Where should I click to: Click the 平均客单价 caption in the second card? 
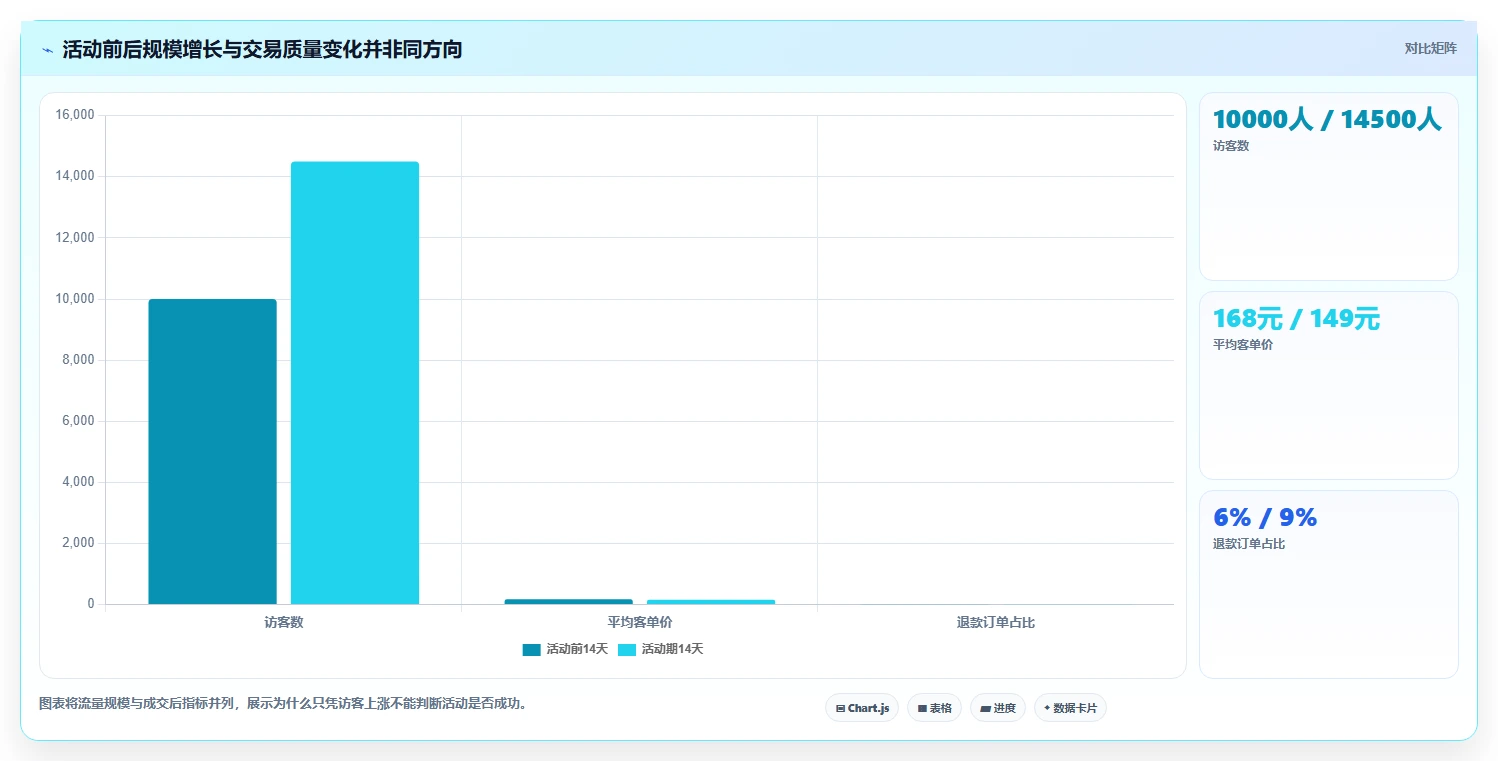(1243, 345)
